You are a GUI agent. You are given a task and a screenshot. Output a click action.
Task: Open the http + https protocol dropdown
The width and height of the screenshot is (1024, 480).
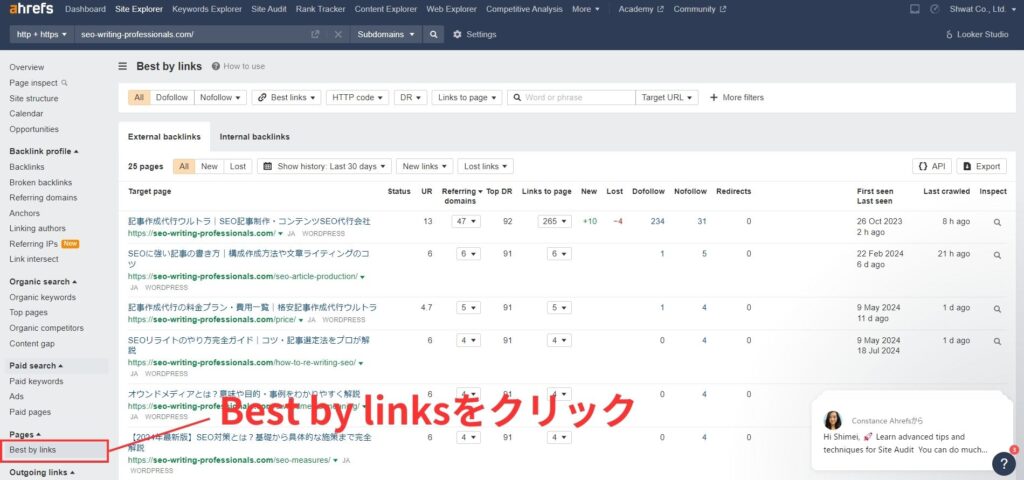42,35
